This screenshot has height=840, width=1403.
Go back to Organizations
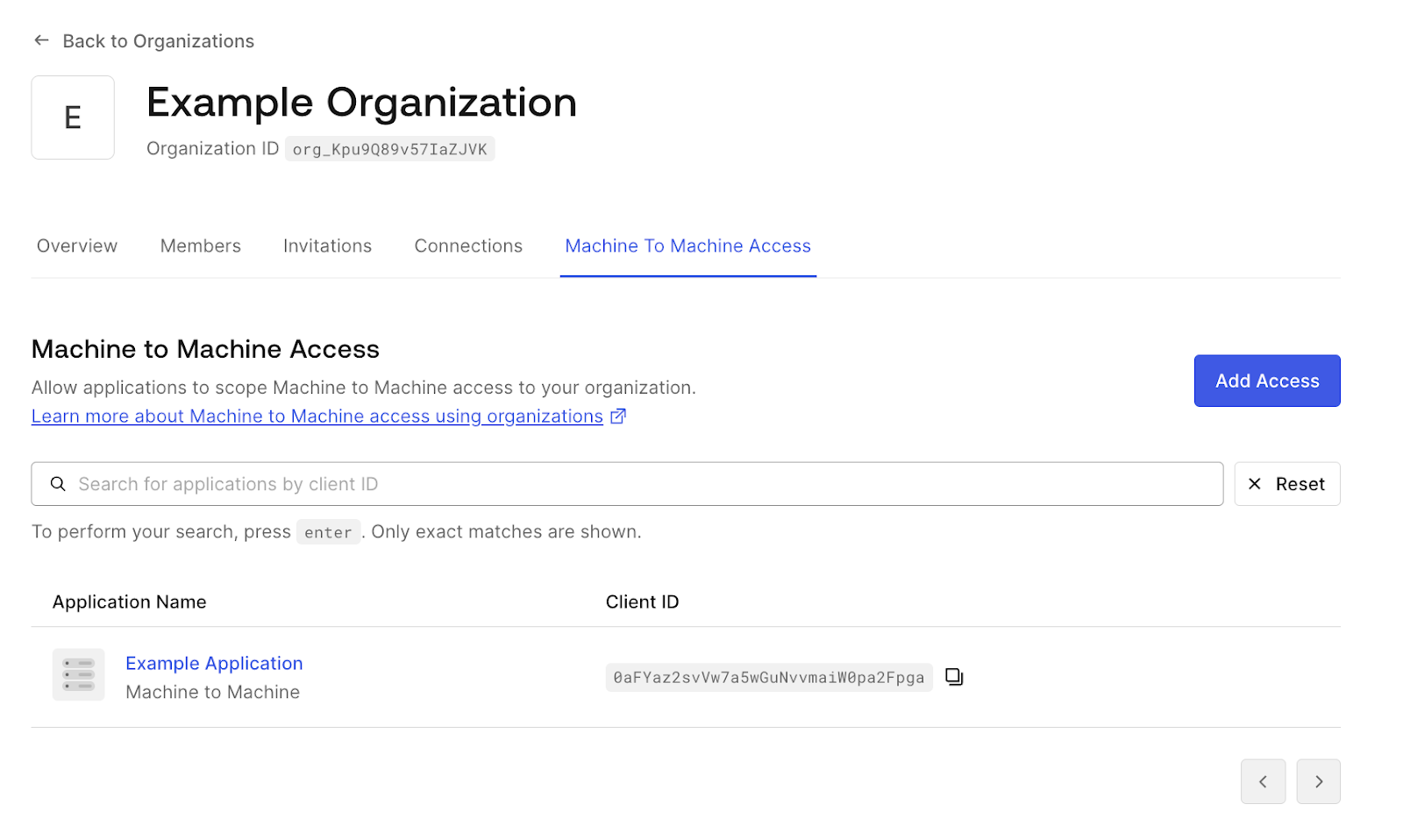click(158, 41)
